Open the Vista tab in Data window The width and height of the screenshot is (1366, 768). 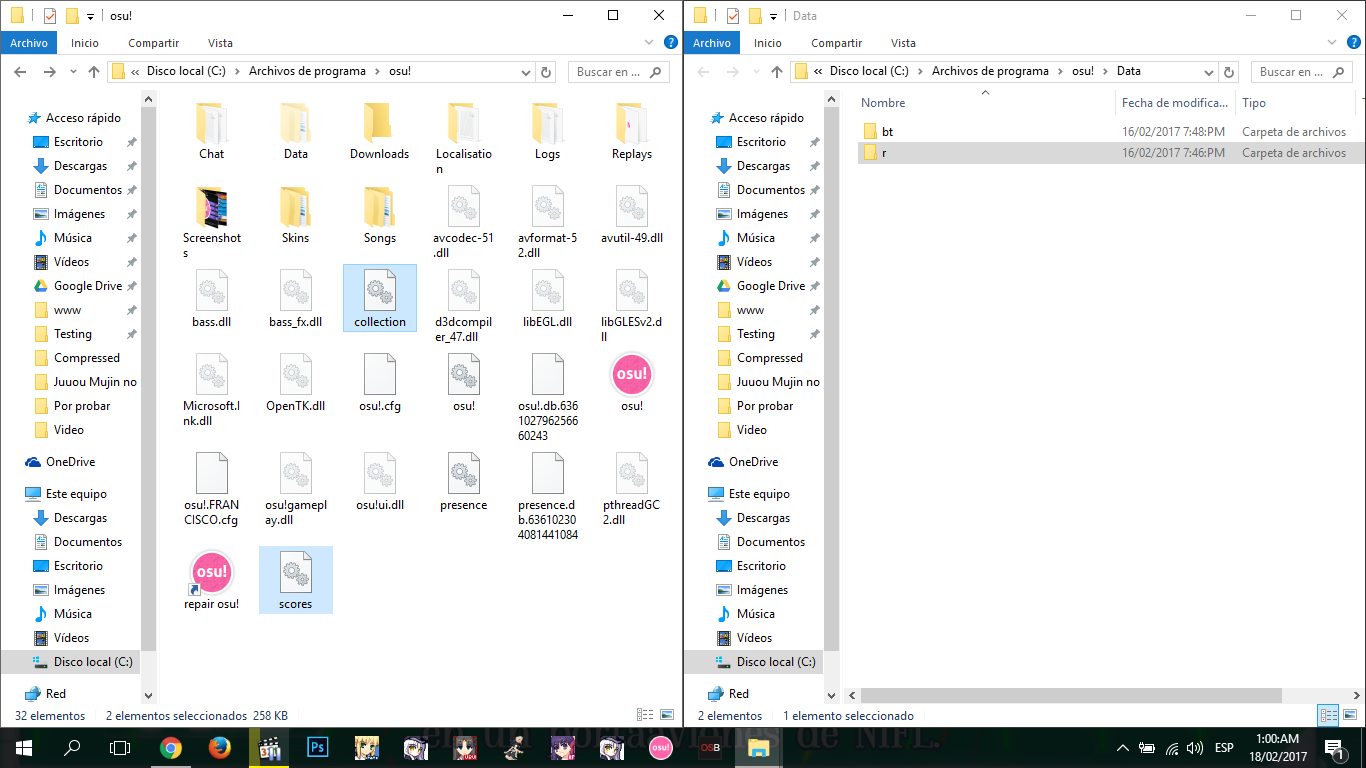pyautogui.click(x=903, y=43)
